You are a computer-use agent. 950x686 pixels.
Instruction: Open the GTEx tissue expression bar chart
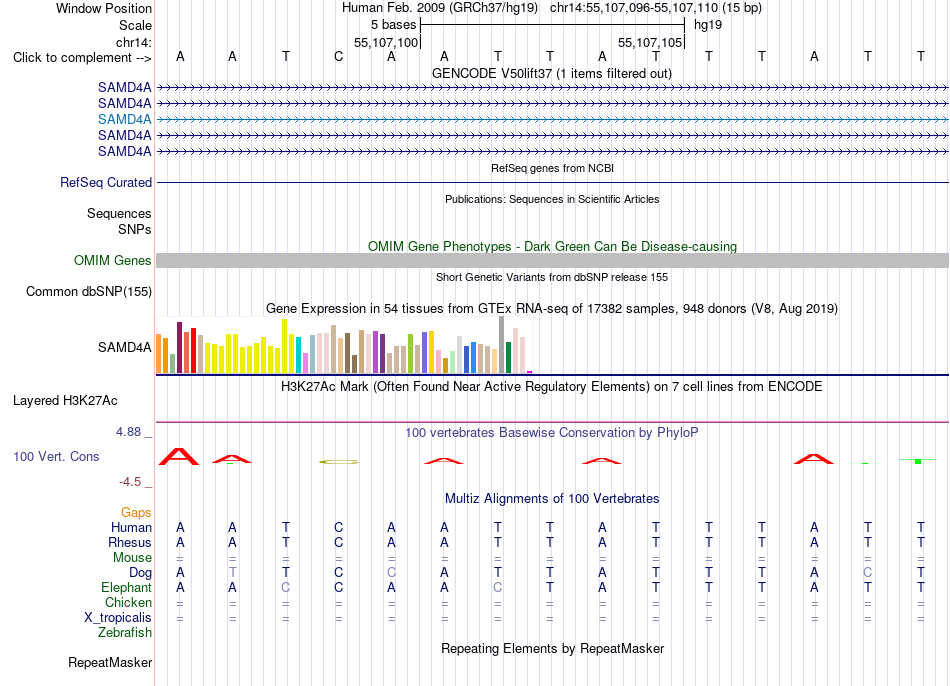point(344,345)
